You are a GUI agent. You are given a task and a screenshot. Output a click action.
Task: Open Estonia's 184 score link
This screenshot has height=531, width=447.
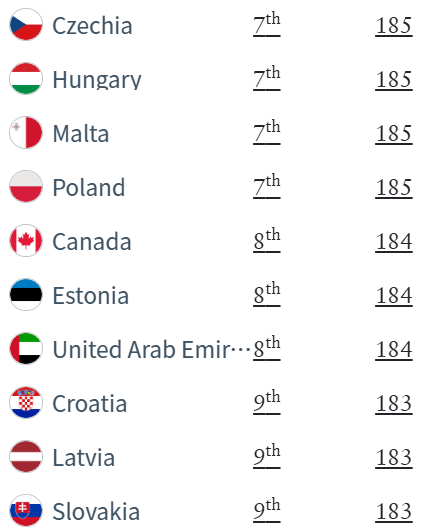(x=394, y=295)
